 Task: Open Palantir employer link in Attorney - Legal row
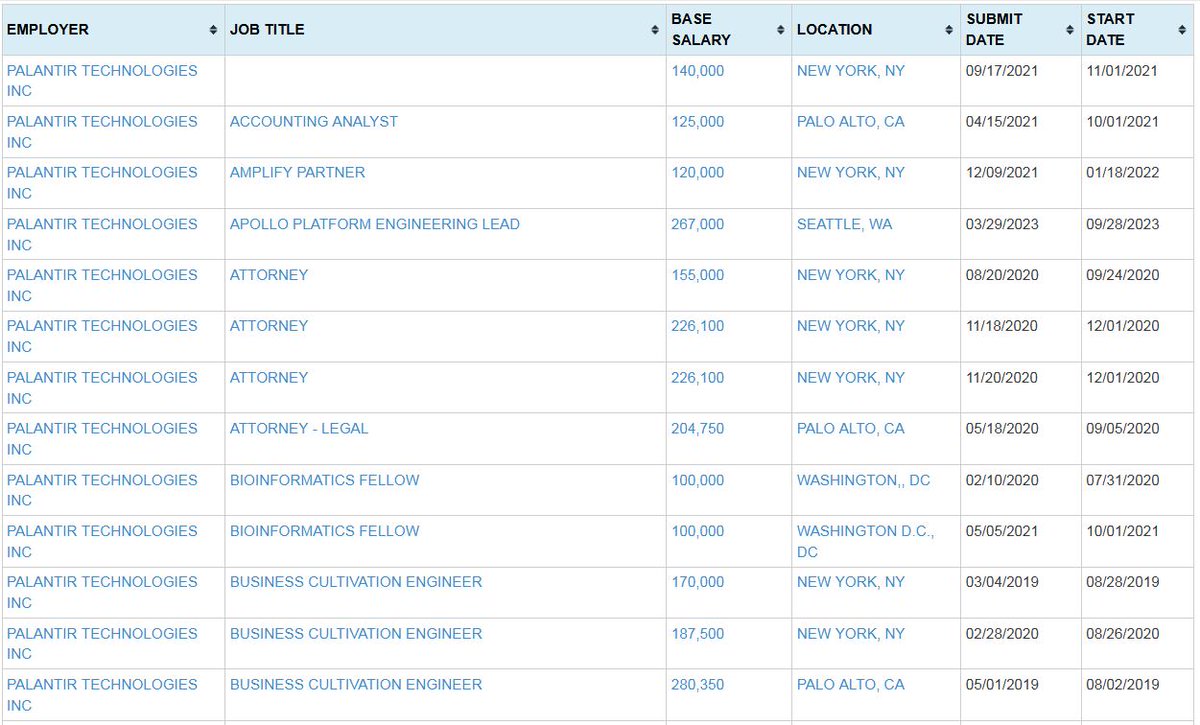click(x=102, y=439)
